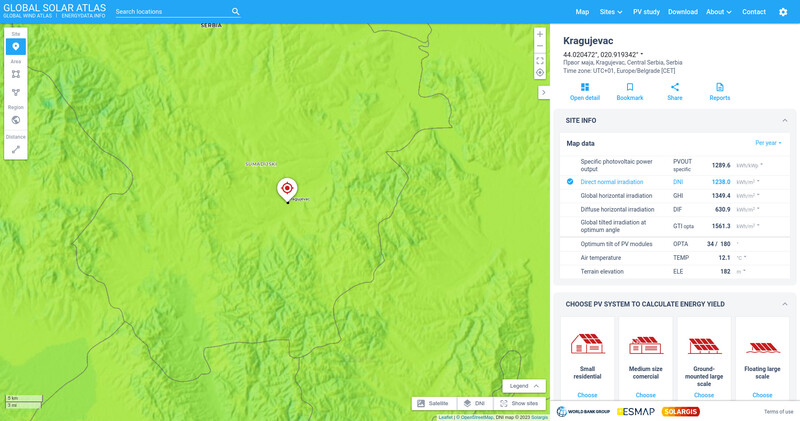Toggle Direct normal irradiation layer checkmark

(x=570, y=182)
